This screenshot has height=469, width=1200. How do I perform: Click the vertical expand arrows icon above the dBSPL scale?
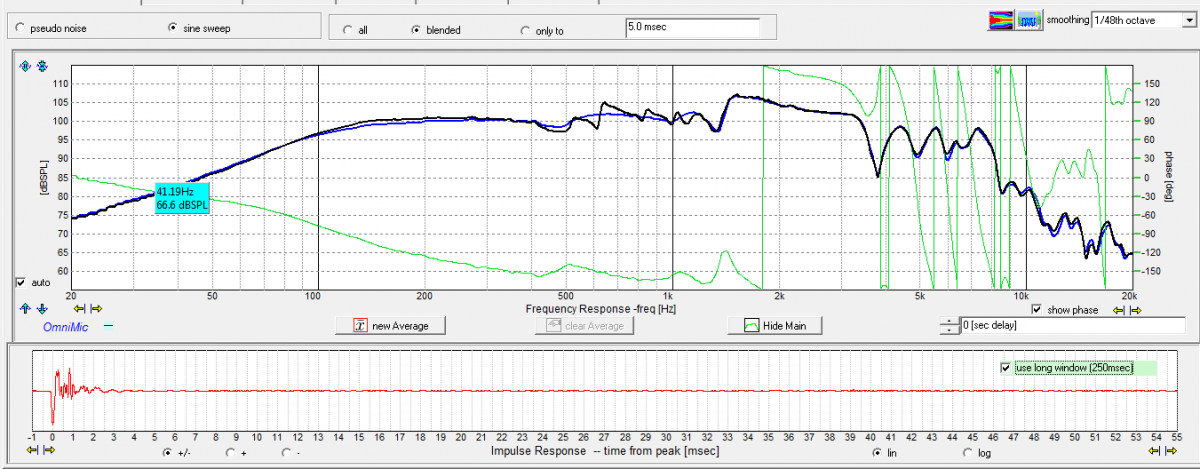pyautogui.click(x=27, y=66)
